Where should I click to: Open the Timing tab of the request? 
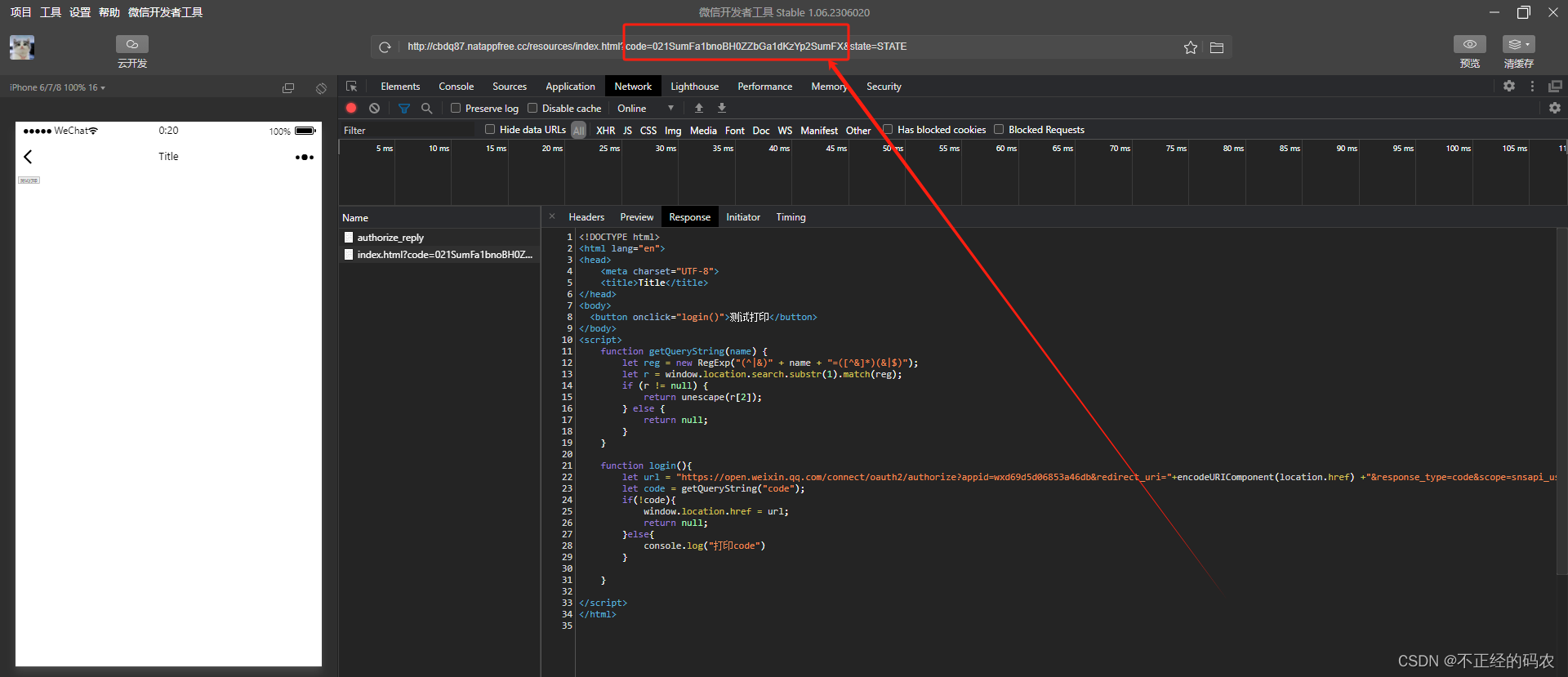791,216
